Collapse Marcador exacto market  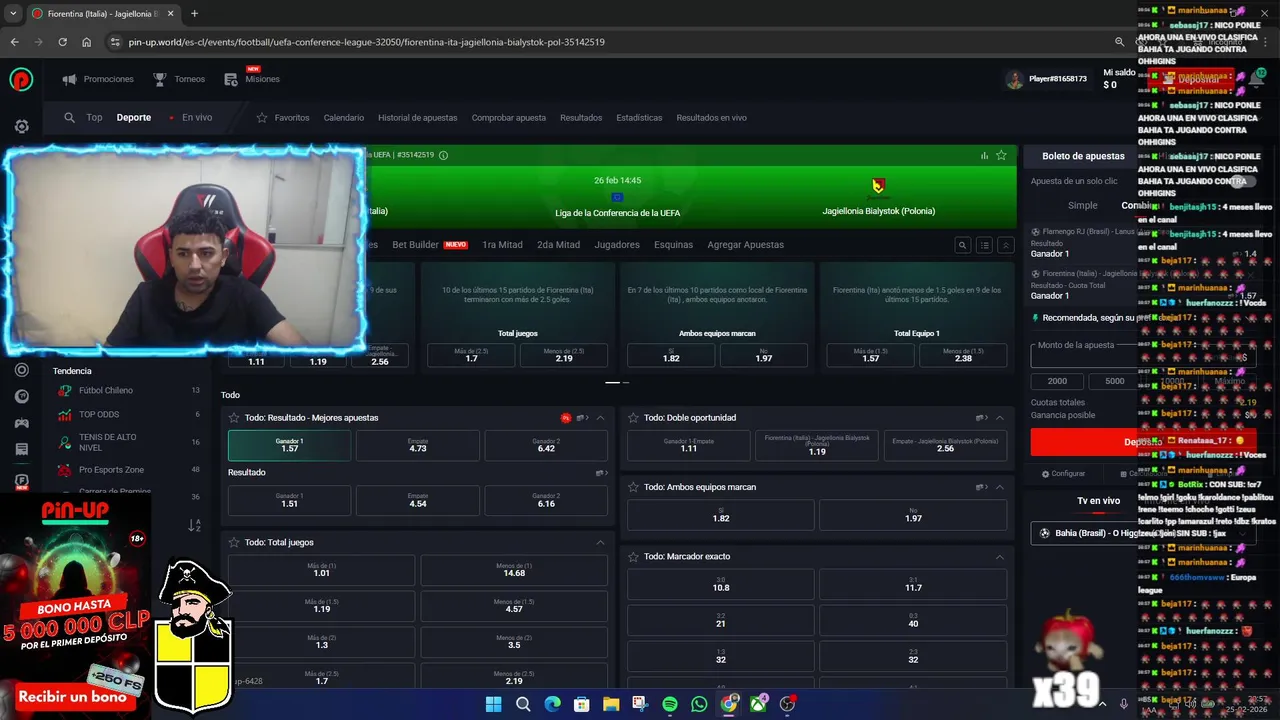click(999, 556)
